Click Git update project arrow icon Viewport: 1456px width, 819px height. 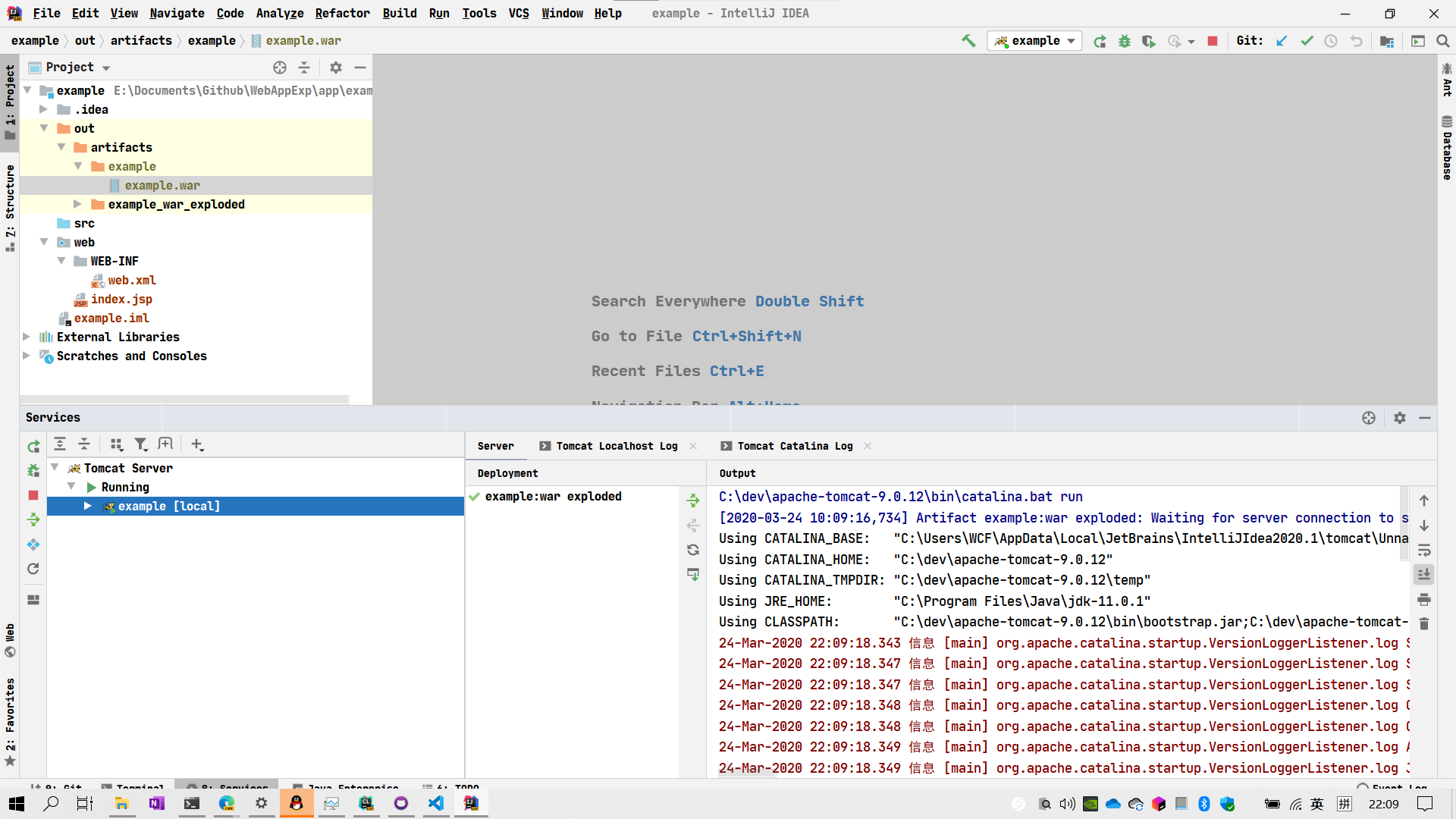1282,41
